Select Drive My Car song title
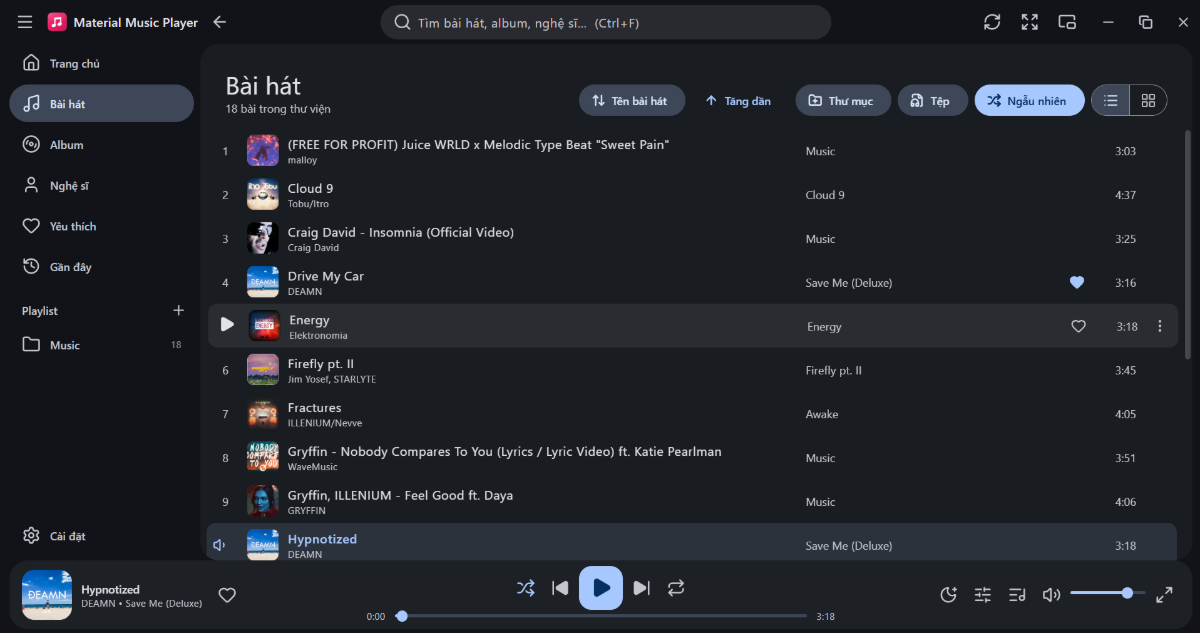1200x633 pixels. pyautogui.click(x=326, y=276)
